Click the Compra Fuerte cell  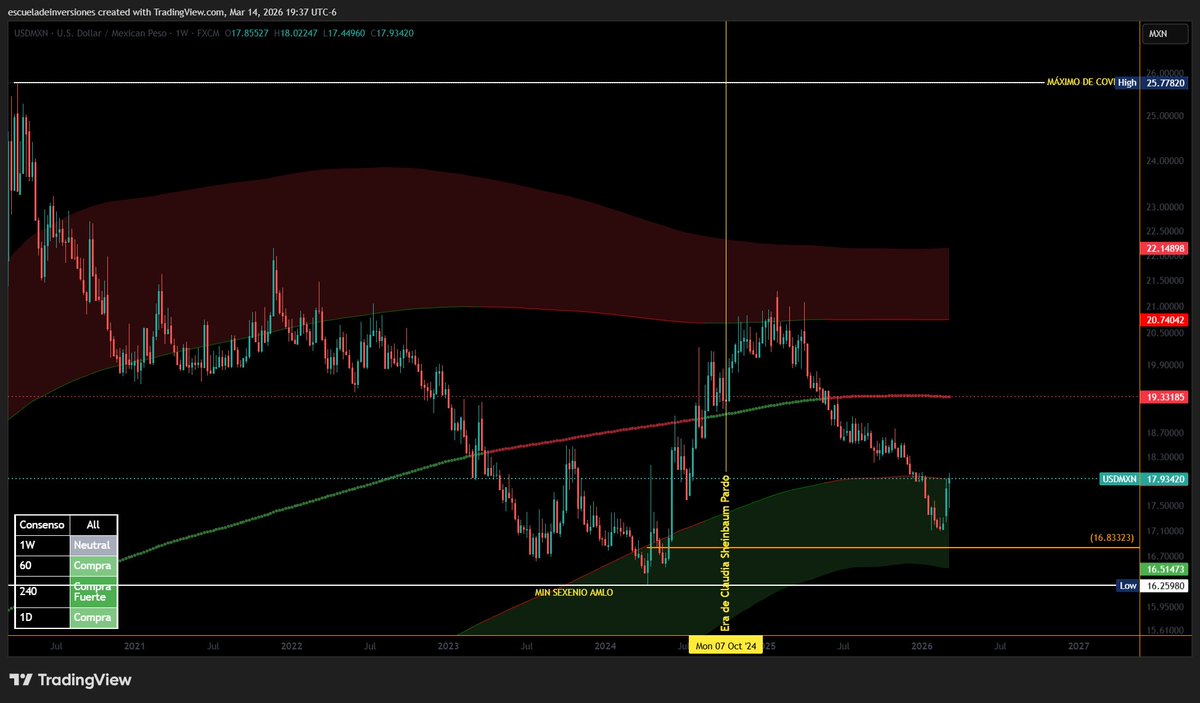tap(94, 591)
